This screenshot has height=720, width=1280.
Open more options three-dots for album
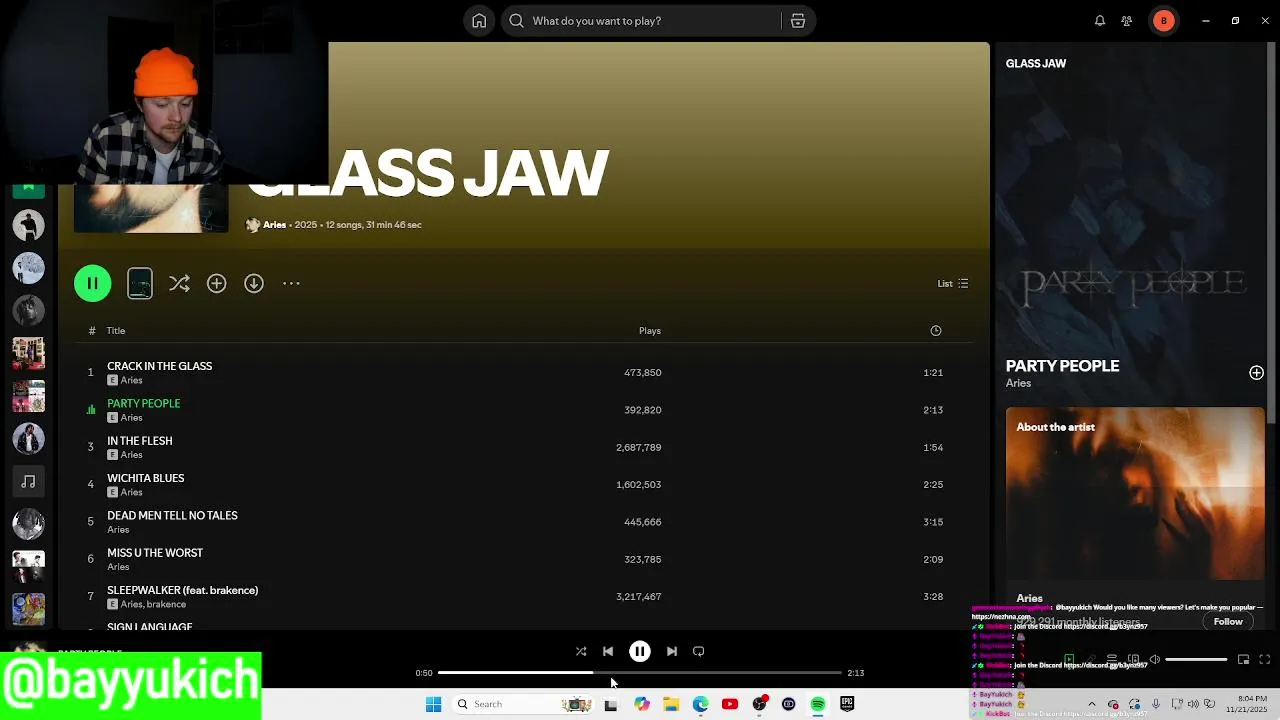tap(291, 284)
